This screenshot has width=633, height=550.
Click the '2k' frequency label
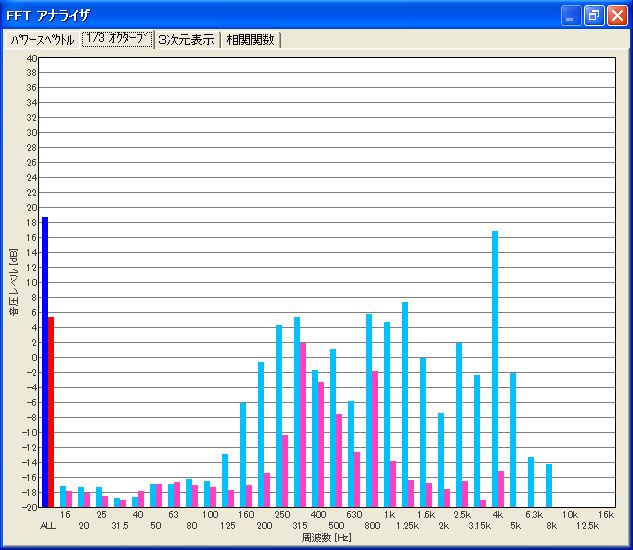pos(444,526)
